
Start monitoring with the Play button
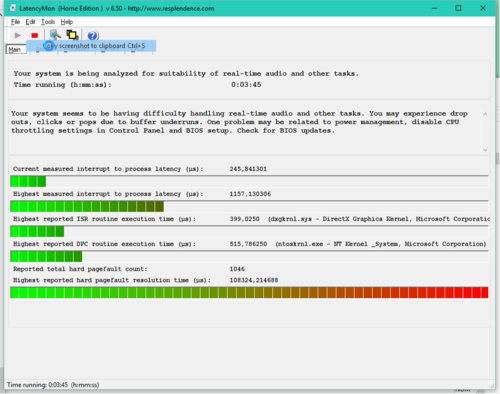pos(18,35)
